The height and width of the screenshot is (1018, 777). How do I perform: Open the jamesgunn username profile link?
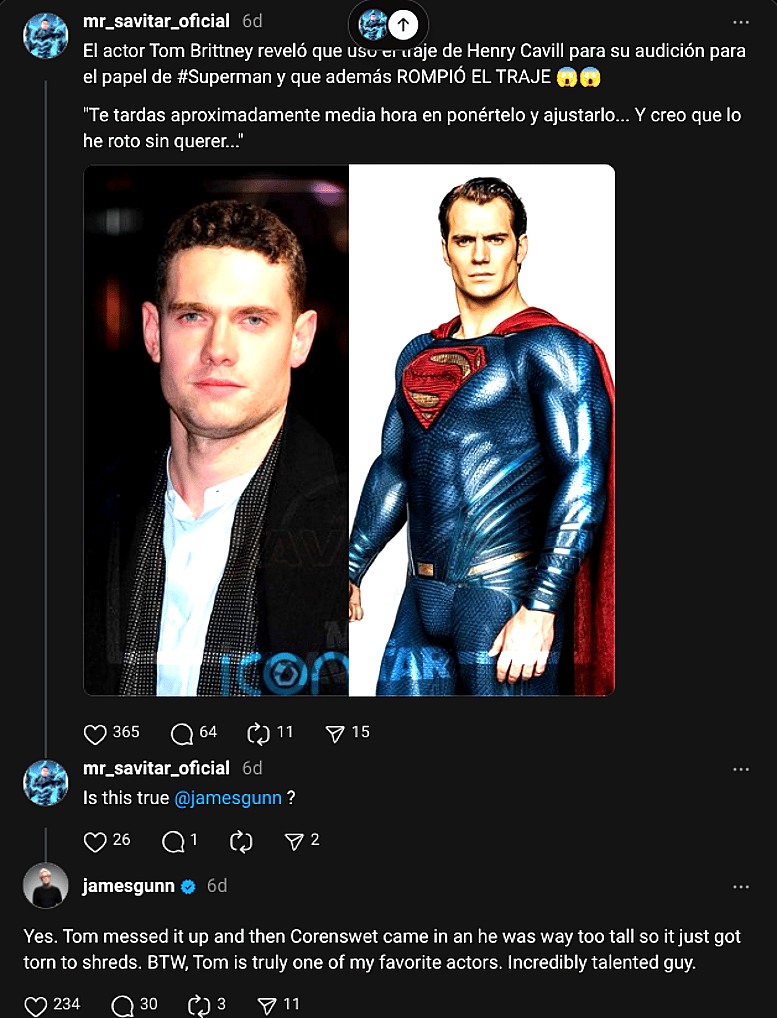coord(128,886)
